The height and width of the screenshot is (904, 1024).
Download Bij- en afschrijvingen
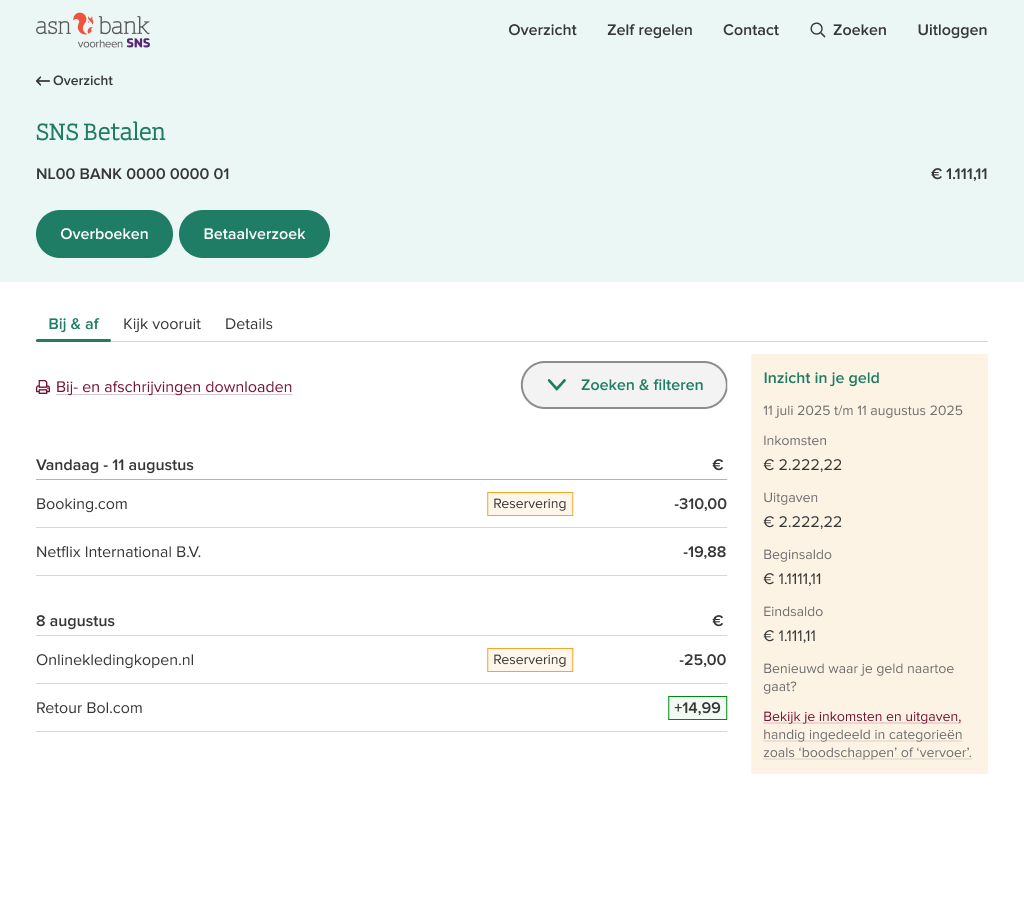(x=174, y=387)
